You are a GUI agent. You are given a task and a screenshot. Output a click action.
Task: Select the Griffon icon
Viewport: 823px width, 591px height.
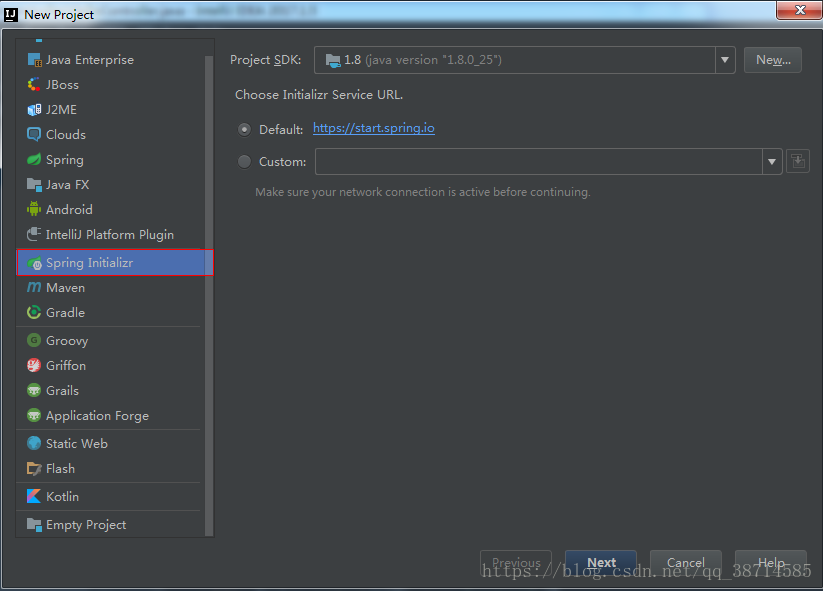tap(34, 365)
